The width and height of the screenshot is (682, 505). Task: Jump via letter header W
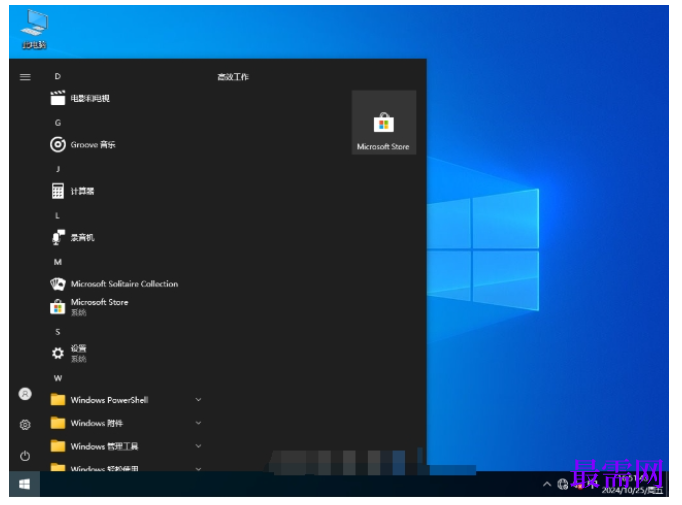click(58, 378)
